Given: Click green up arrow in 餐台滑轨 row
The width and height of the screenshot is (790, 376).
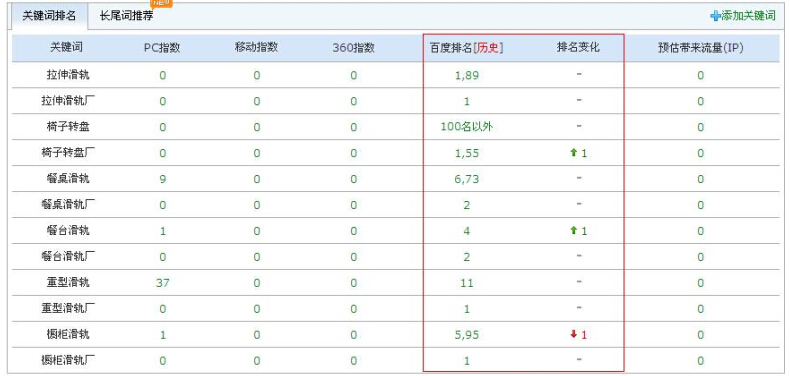Looking at the screenshot, I should (x=573, y=230).
